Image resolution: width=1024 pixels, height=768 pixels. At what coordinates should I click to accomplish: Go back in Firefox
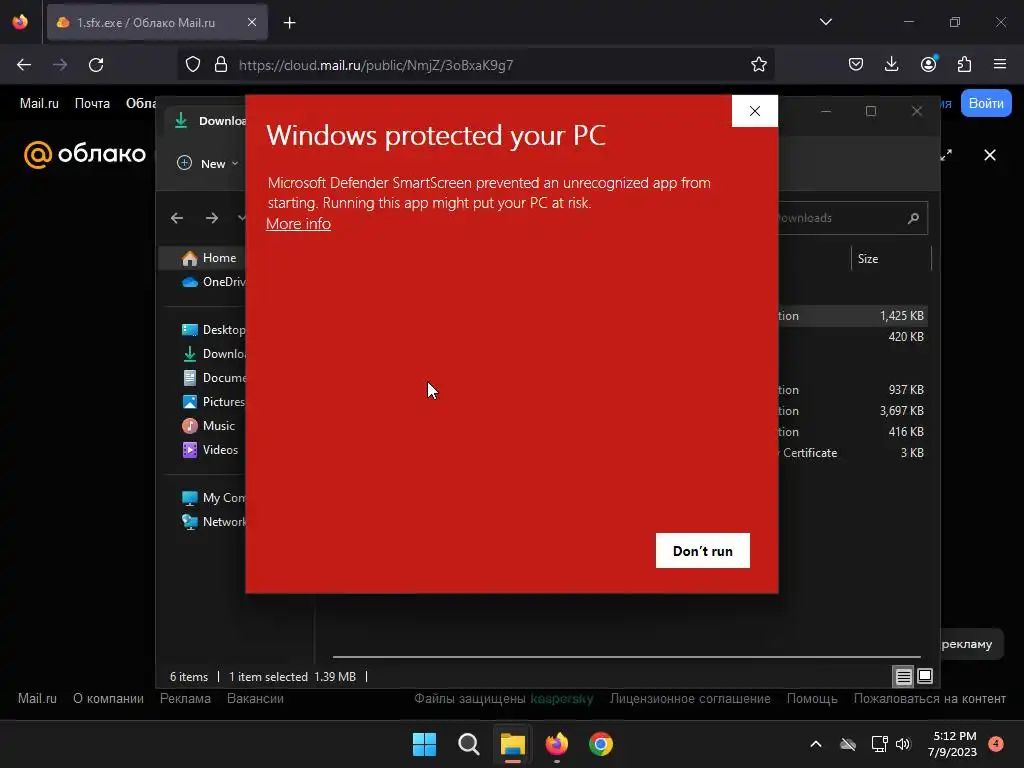24,65
